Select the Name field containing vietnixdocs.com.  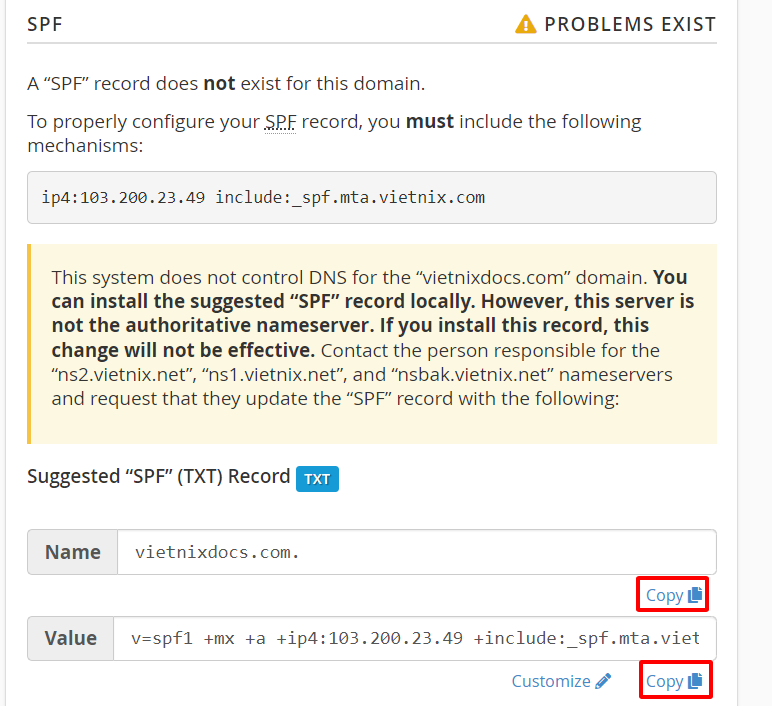coord(417,552)
